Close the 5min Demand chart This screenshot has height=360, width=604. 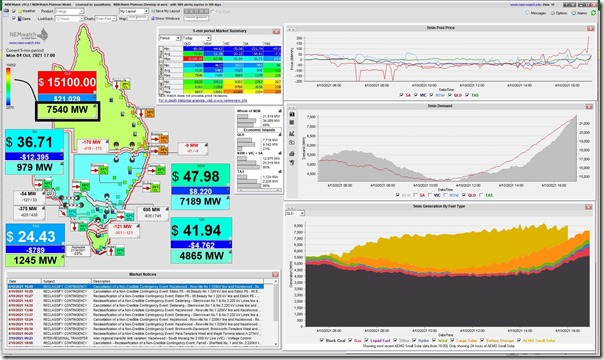click(589, 106)
